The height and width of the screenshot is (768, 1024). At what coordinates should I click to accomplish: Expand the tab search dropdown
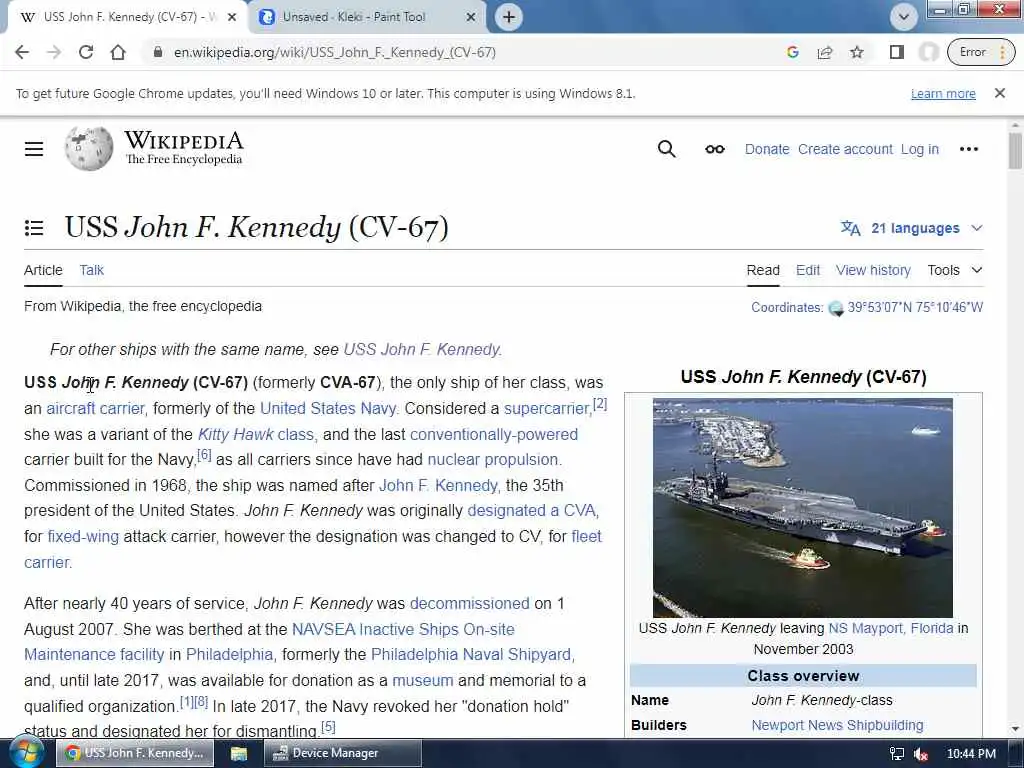904,17
